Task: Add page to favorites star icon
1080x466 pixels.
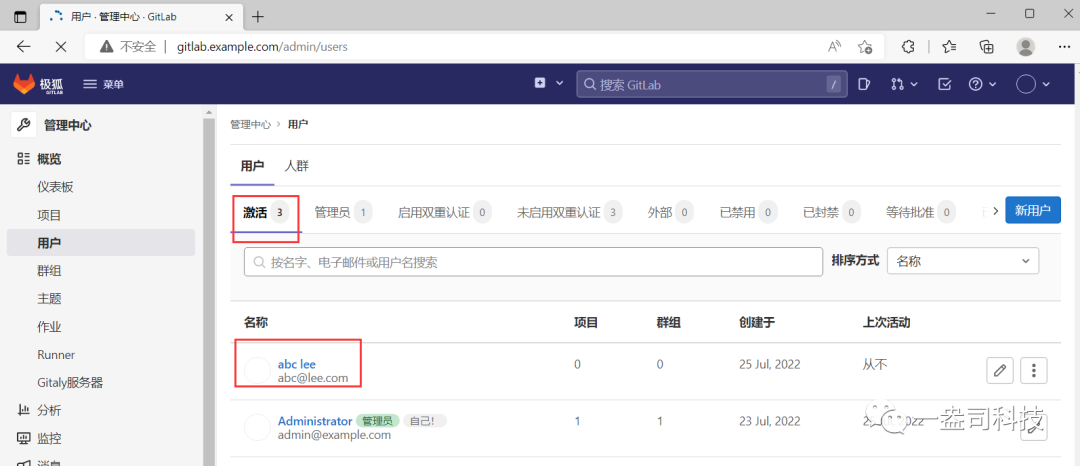Action: tap(865, 46)
